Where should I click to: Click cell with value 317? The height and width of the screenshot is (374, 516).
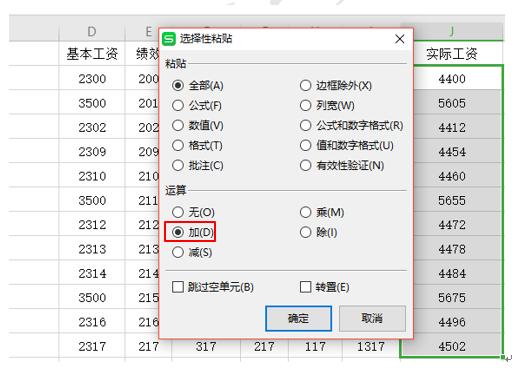206,347
